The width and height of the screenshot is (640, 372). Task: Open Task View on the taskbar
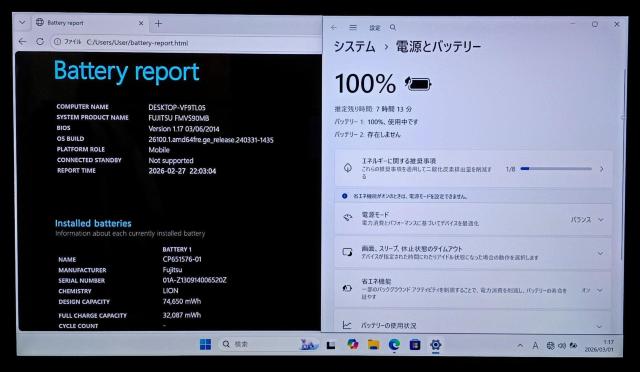point(331,345)
